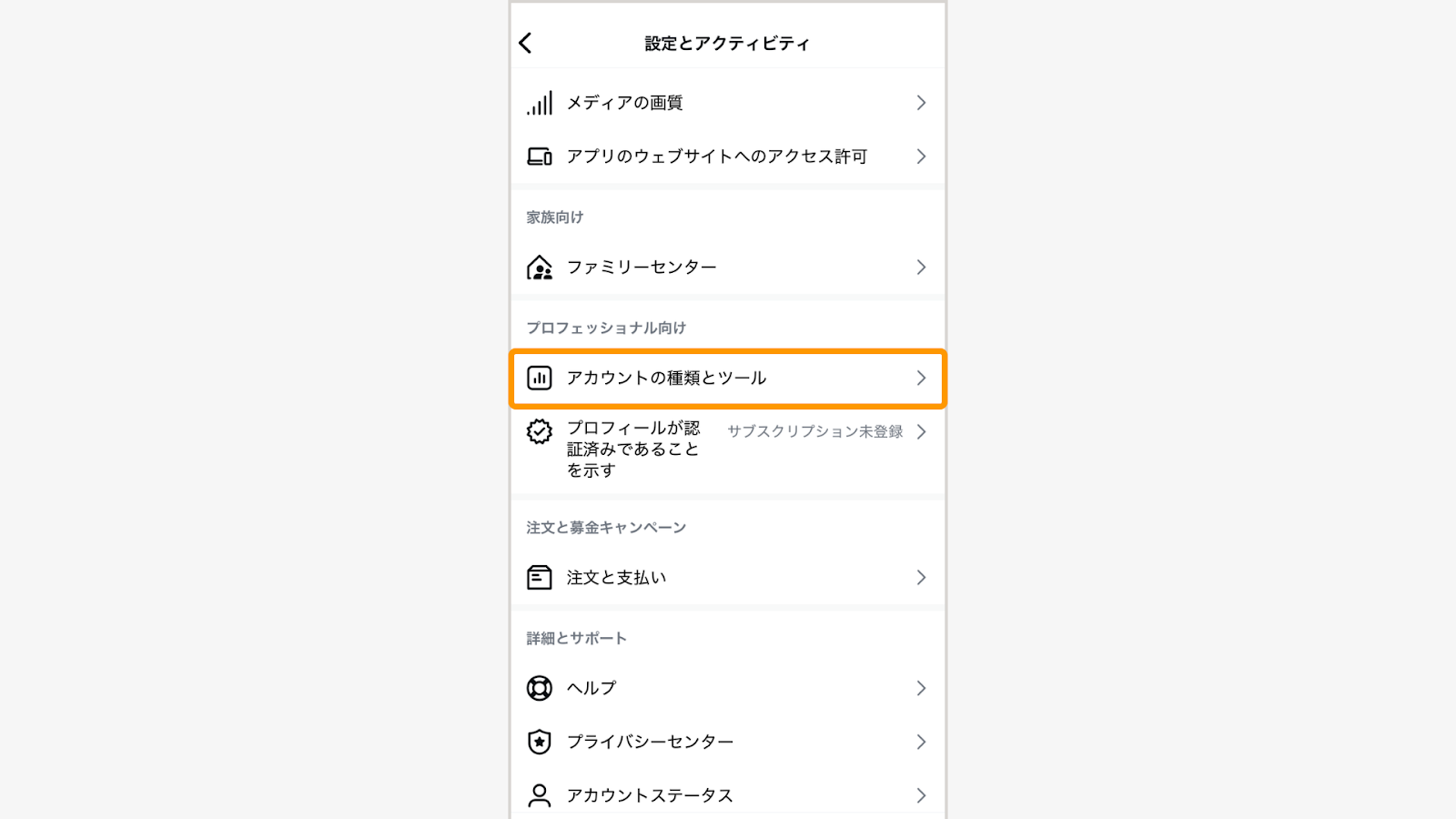
Task: Click the 家族向け section heading
Action: [555, 217]
